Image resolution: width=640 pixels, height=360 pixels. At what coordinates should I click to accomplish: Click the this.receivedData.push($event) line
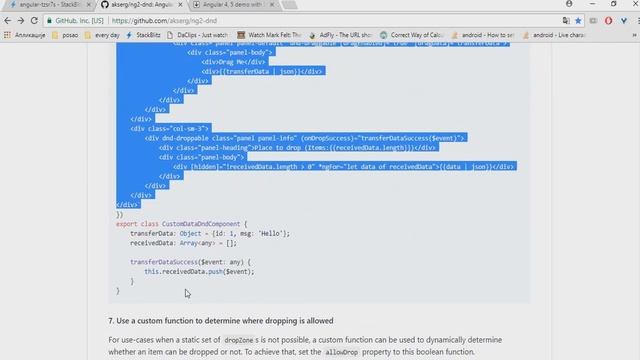tap(199, 272)
